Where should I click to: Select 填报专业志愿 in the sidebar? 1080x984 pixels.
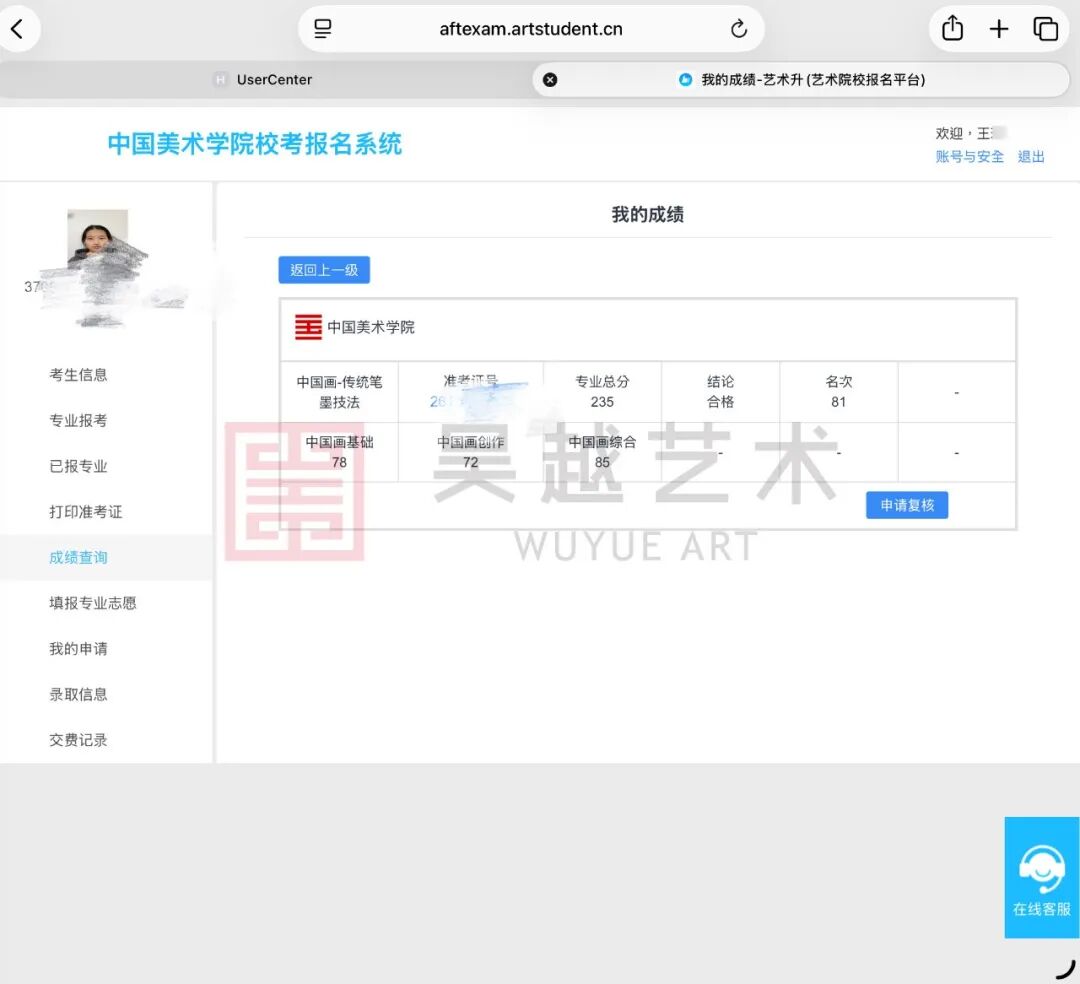click(x=92, y=603)
